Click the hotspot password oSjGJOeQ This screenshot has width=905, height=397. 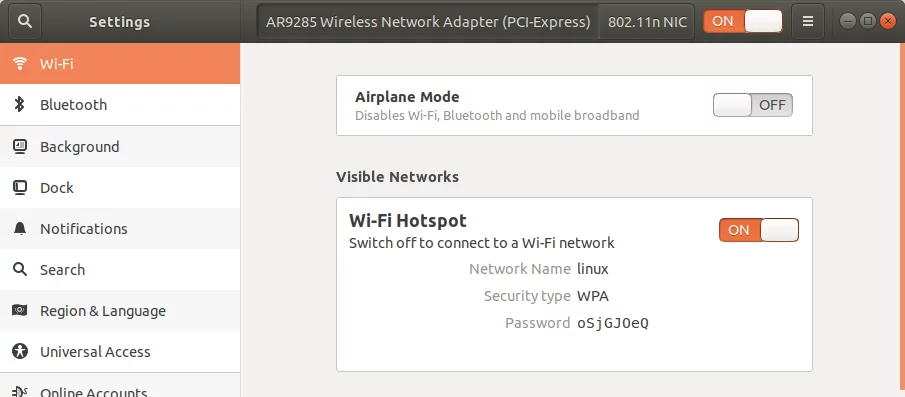613,323
